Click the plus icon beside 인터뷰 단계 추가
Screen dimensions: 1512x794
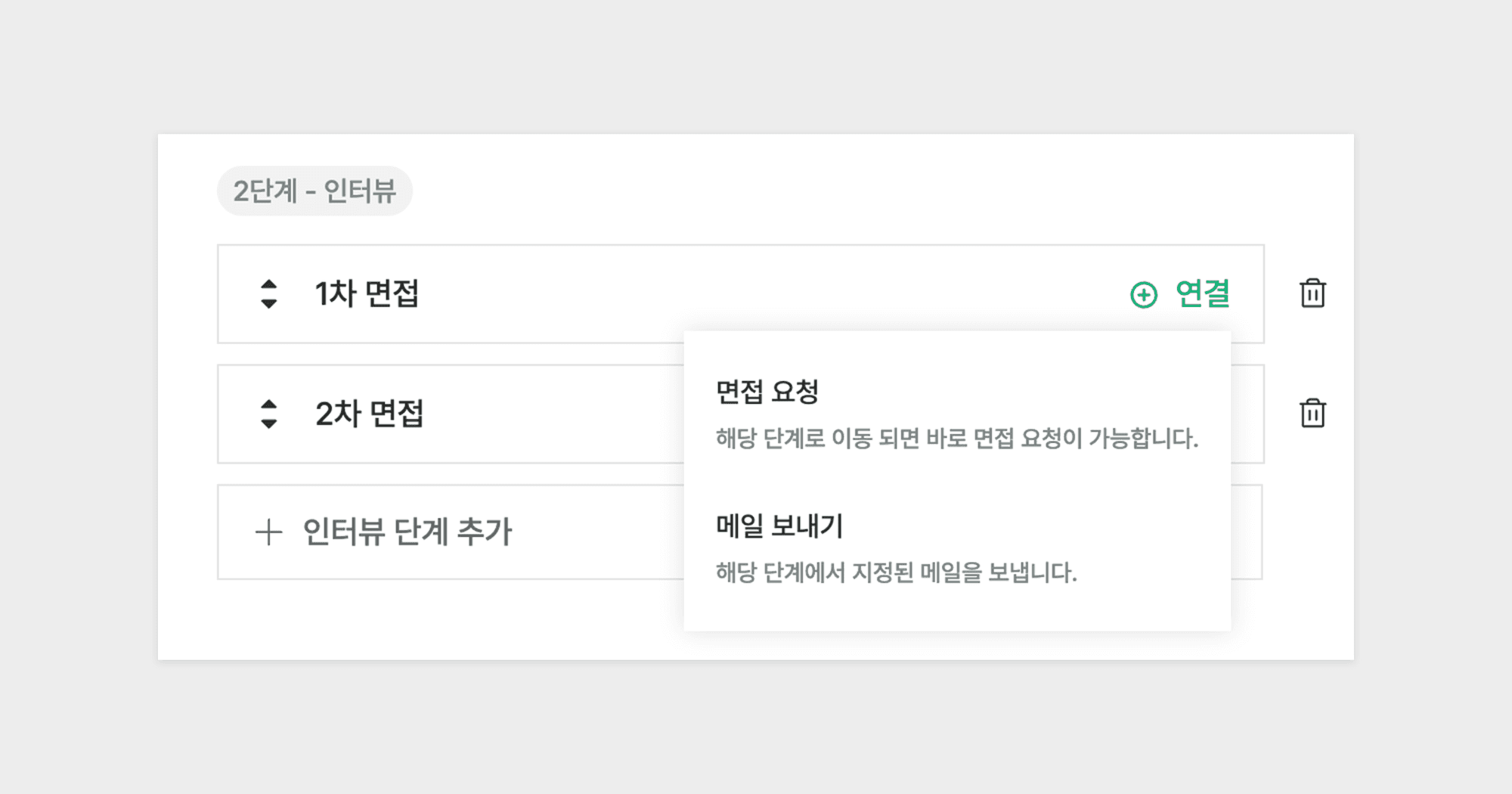(268, 532)
